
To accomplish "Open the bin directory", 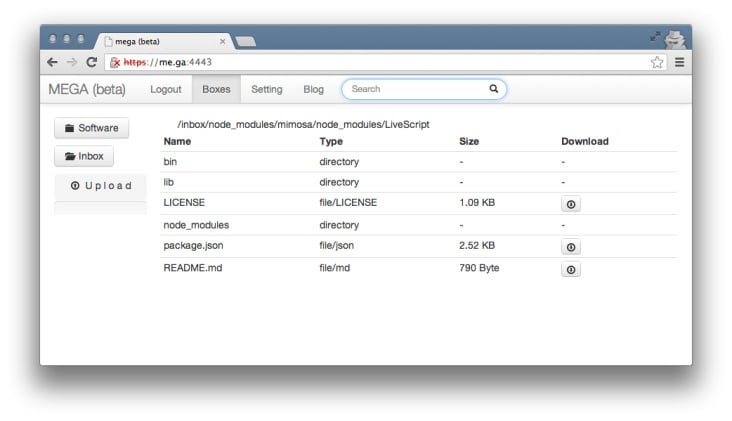I will pos(170,162).
